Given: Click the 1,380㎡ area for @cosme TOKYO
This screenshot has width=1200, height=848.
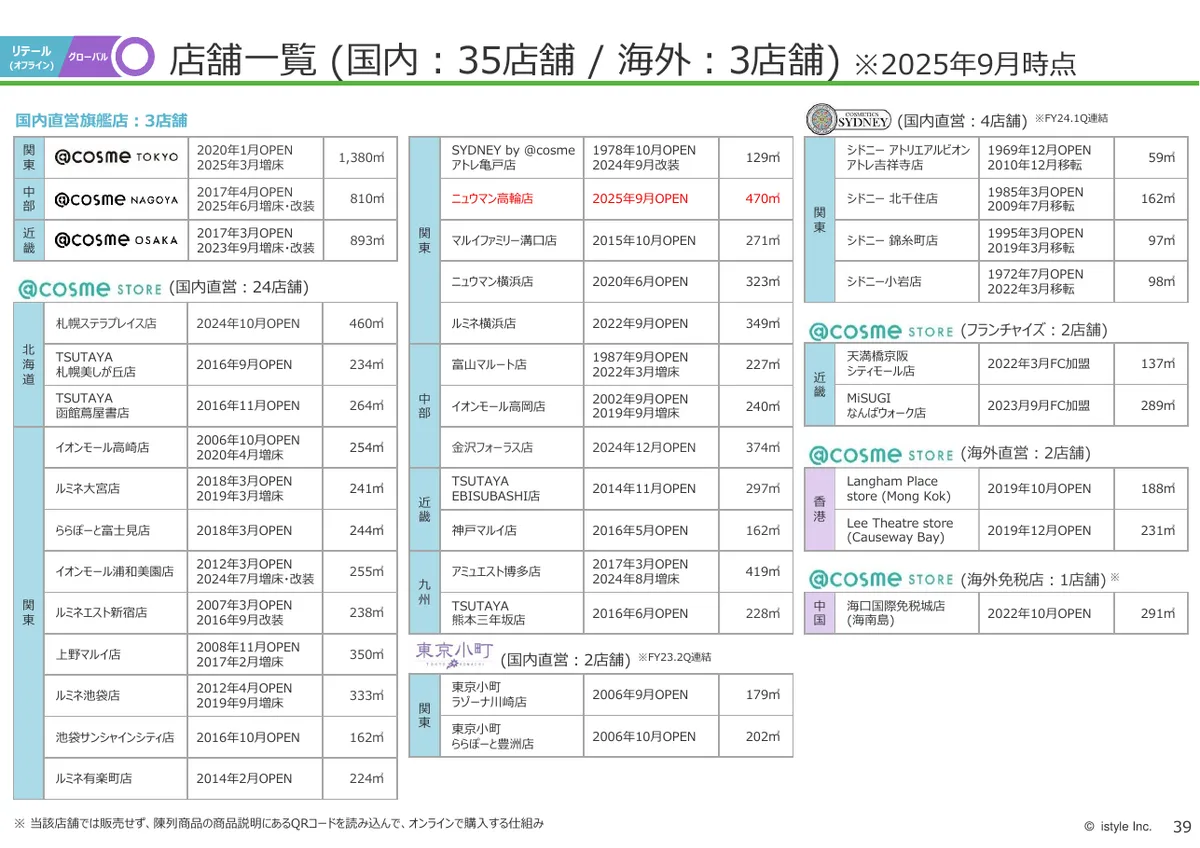Looking at the screenshot, I should pyautogui.click(x=361, y=158).
